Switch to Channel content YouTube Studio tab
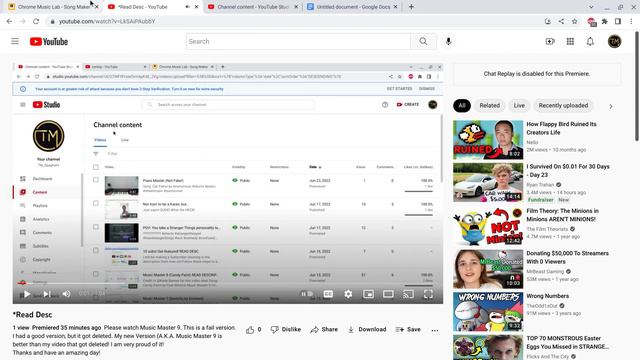 tap(253, 7)
